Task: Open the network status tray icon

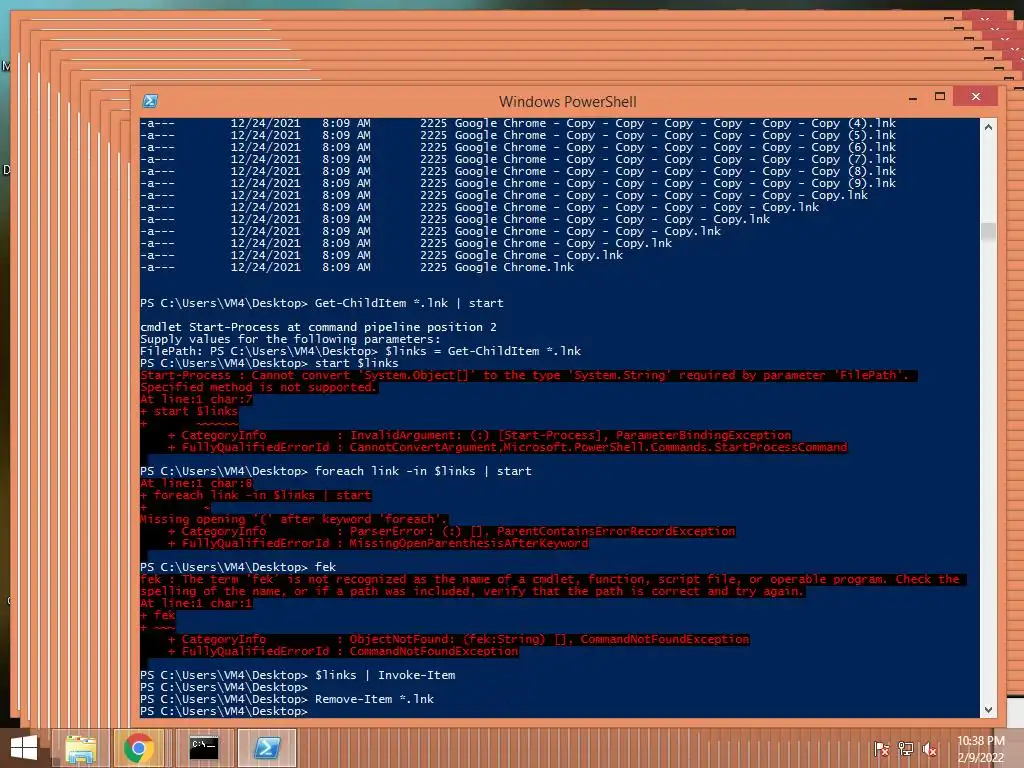Action: [906, 749]
